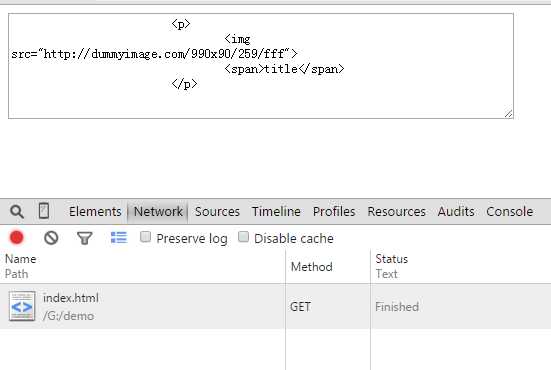551x370 pixels.
Task: Enable the Disable cache checkbox
Action: 243,237
